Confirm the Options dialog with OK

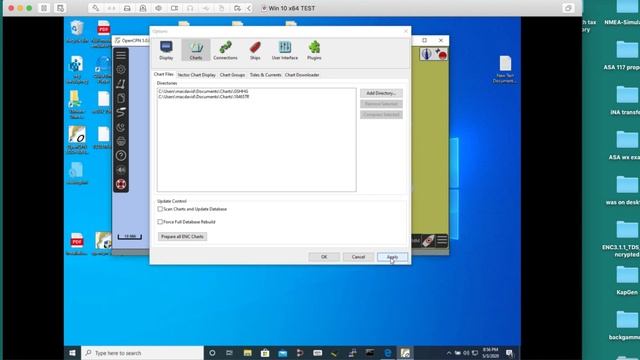(324, 257)
